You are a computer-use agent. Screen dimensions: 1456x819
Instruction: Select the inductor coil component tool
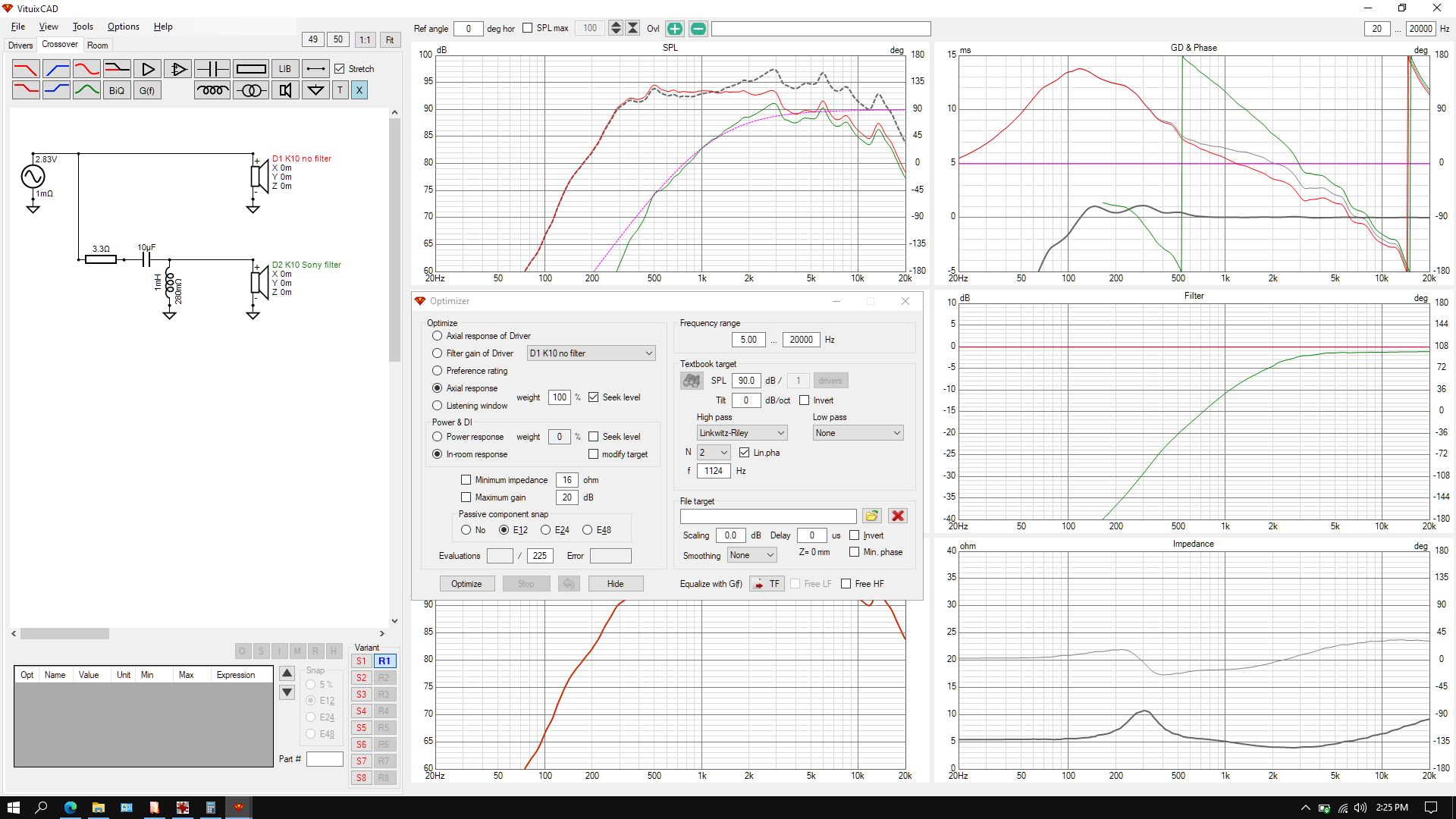[x=212, y=91]
